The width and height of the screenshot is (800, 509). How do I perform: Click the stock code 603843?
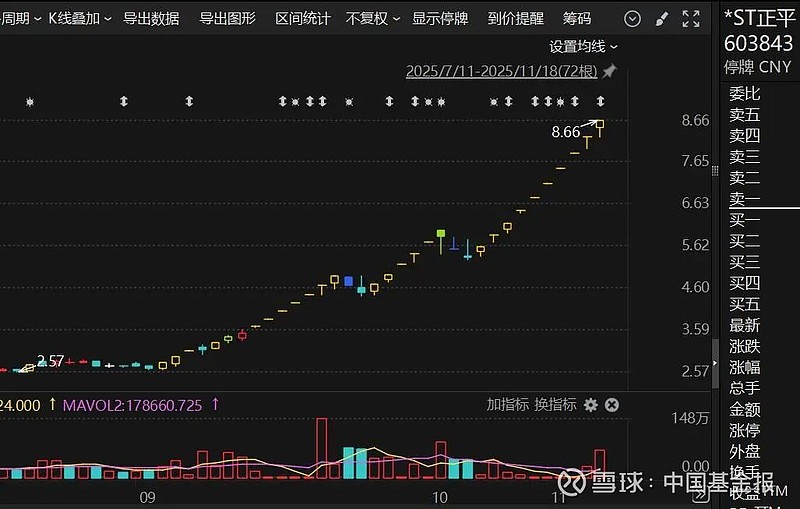[x=759, y=44]
